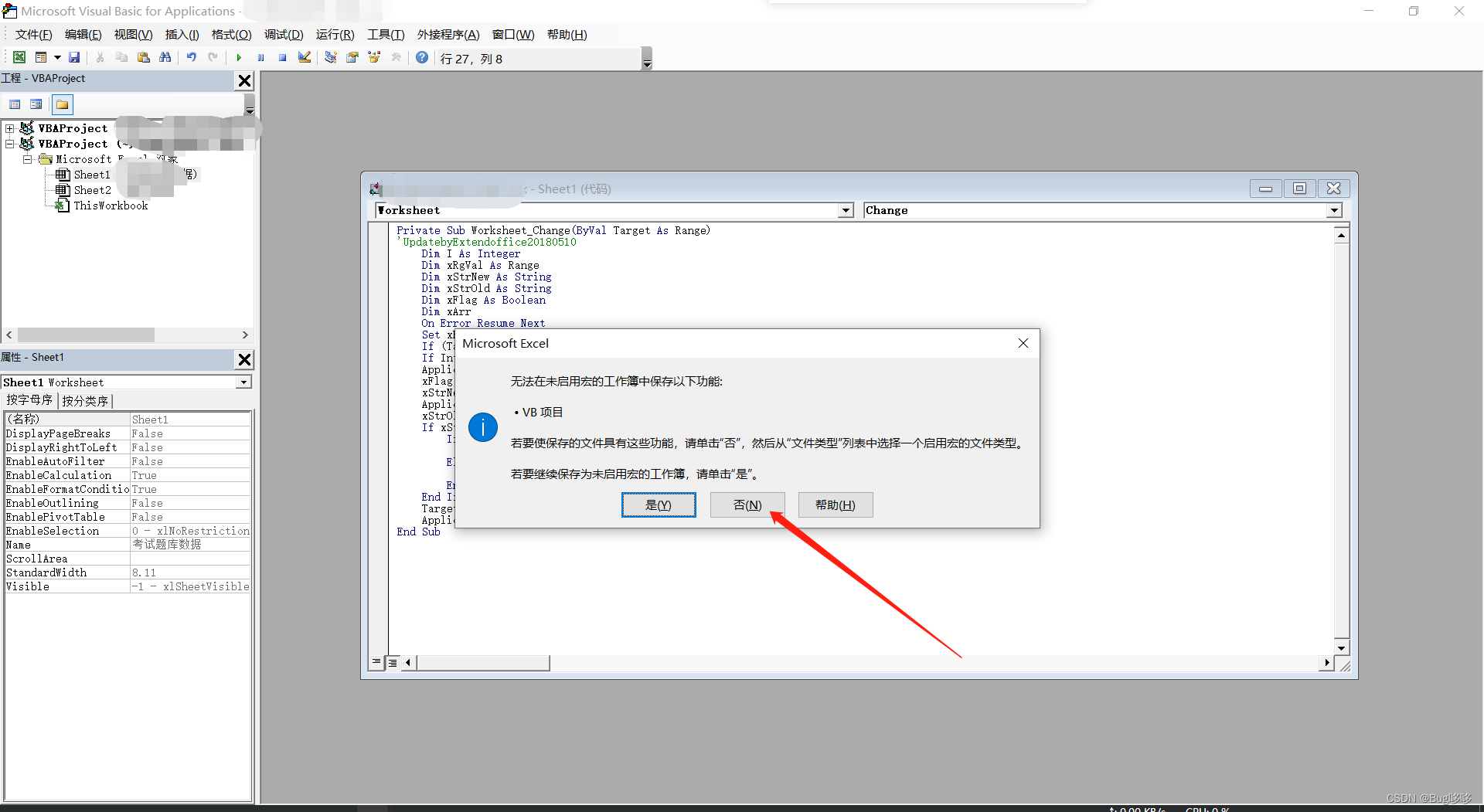Viewport: 1484px width, 812px height.
Task: Click the Toolbox wrench toolbar icon
Action: click(397, 58)
